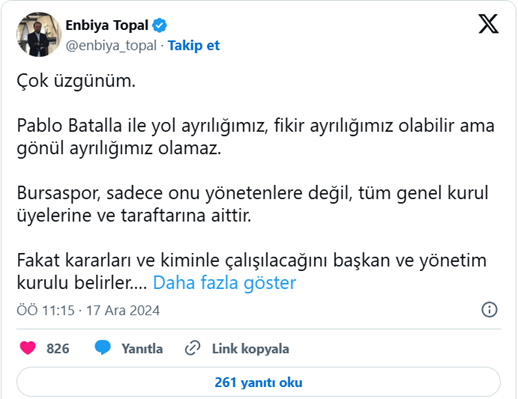This screenshot has height=399, width=518.
Task: Open the ÖÖ 11:15 · 17 Ara 2024 timestamp
Action: pyautogui.click(x=88, y=310)
